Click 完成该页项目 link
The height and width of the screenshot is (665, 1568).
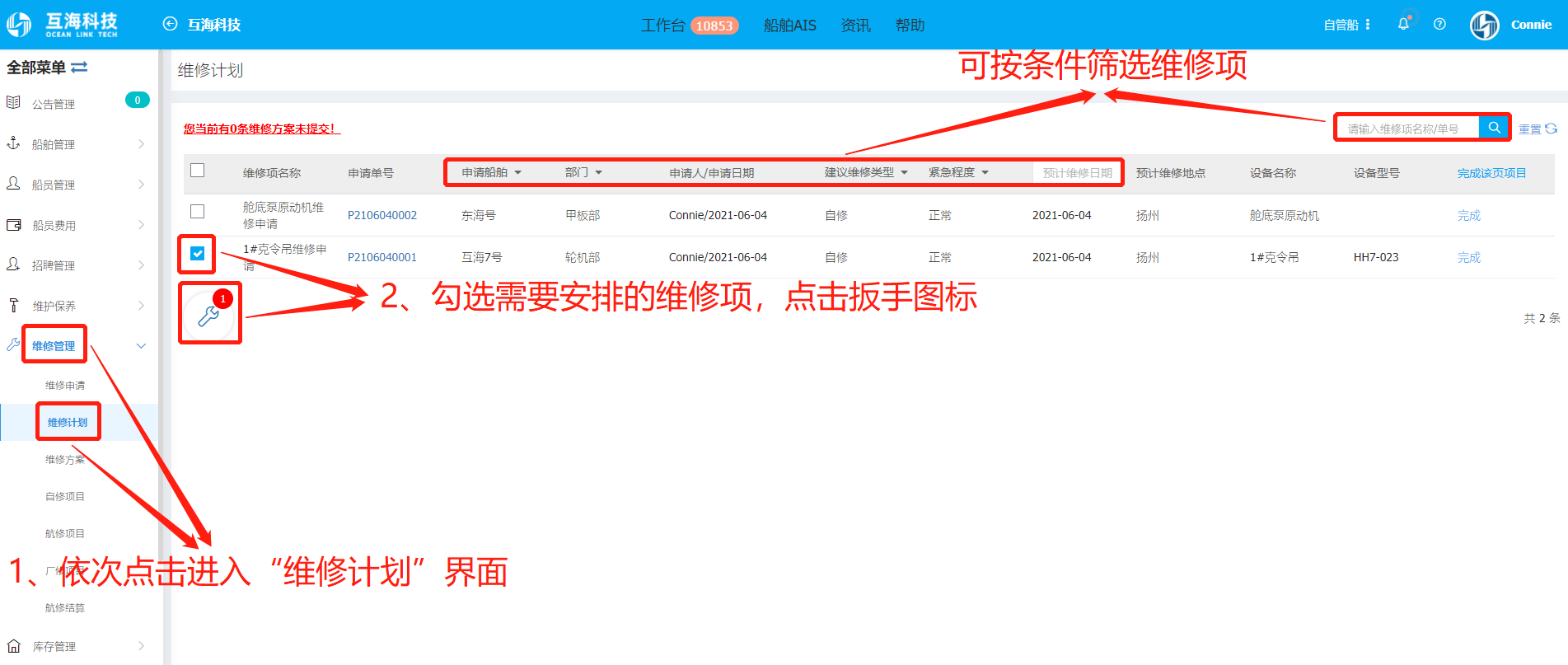(x=1492, y=172)
